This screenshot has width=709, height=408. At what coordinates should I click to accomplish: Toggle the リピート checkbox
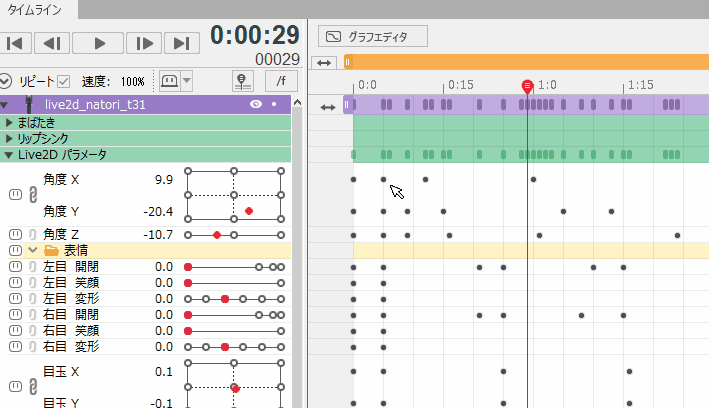64,81
